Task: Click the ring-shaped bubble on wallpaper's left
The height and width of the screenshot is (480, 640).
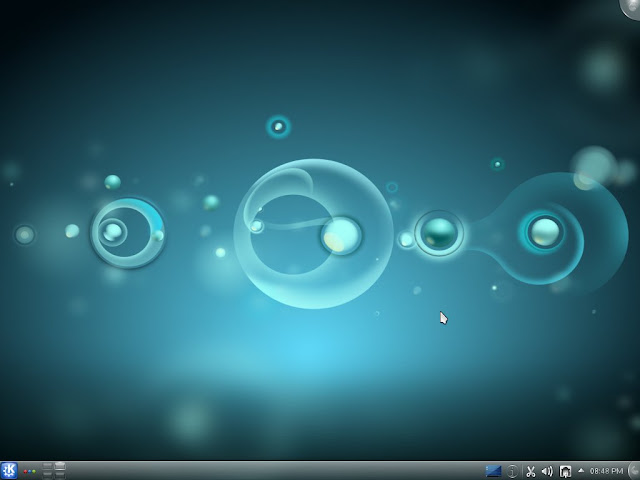Action: (x=127, y=233)
